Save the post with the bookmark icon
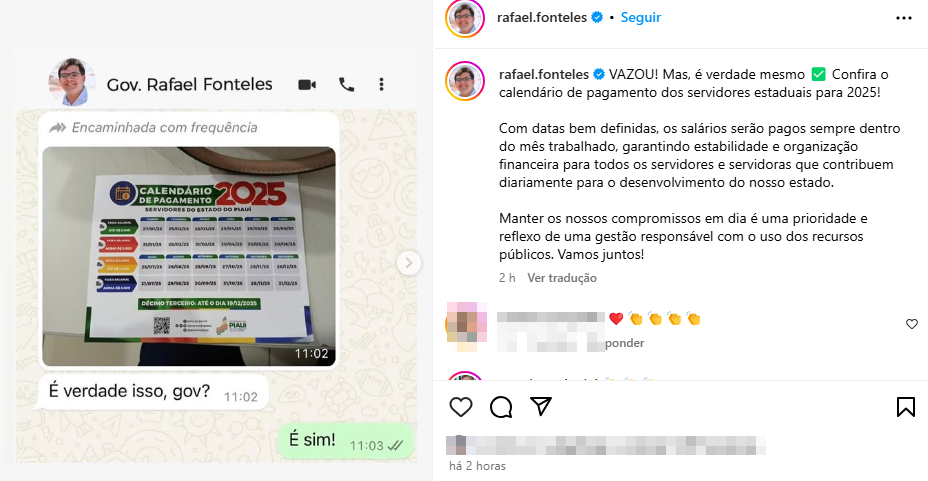The height and width of the screenshot is (481, 928). click(906, 407)
